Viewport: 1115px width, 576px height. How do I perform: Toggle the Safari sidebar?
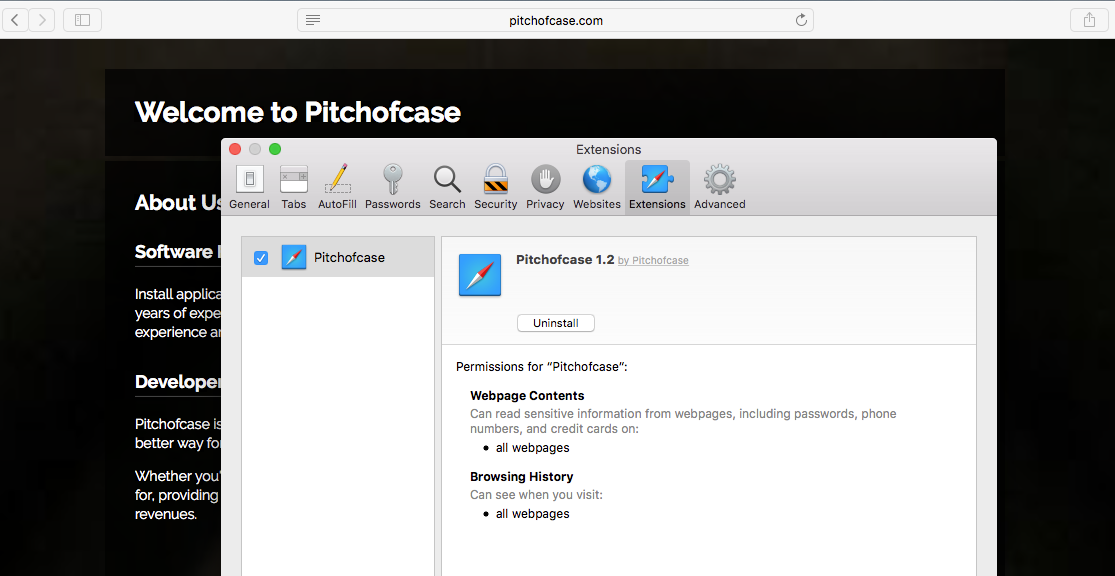[x=82, y=20]
